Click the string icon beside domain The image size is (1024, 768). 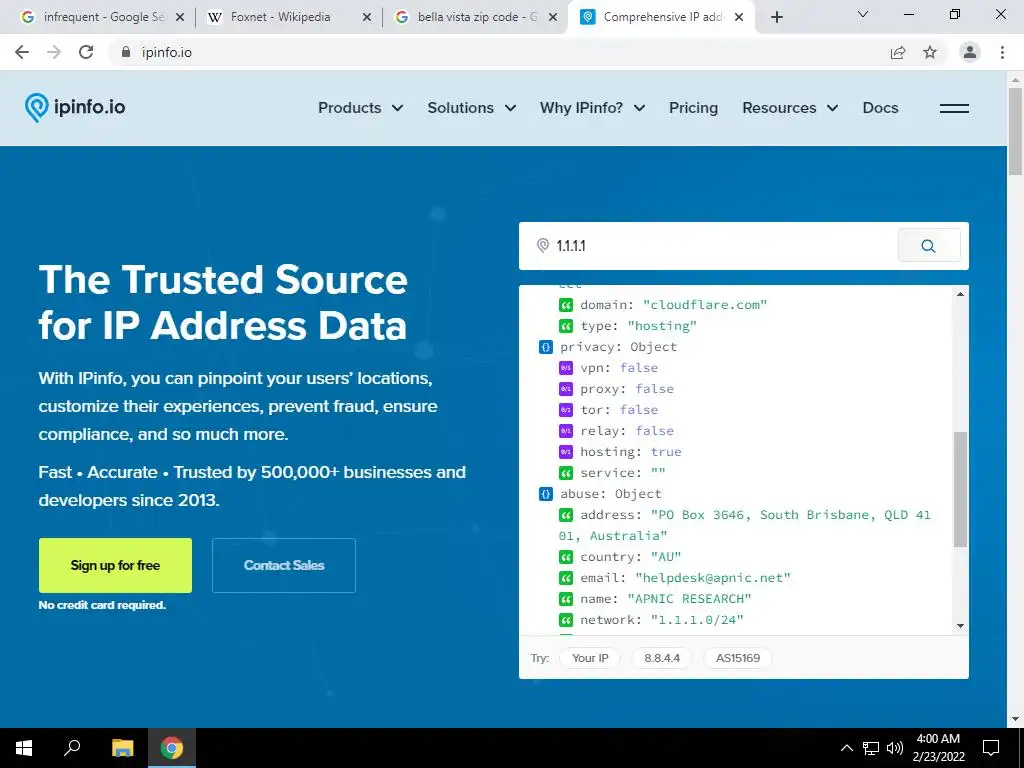(x=566, y=305)
